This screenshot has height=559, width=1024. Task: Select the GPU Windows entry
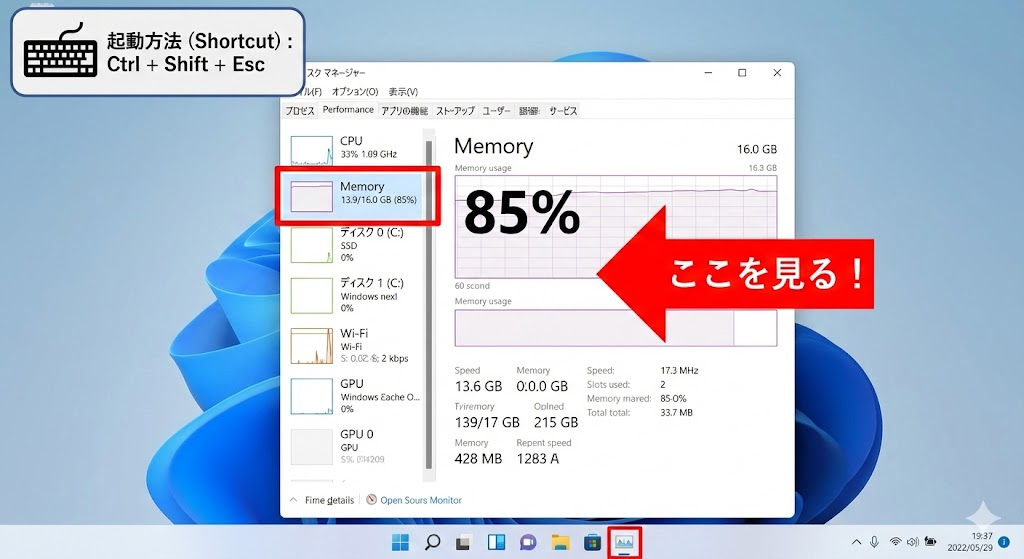(357, 395)
